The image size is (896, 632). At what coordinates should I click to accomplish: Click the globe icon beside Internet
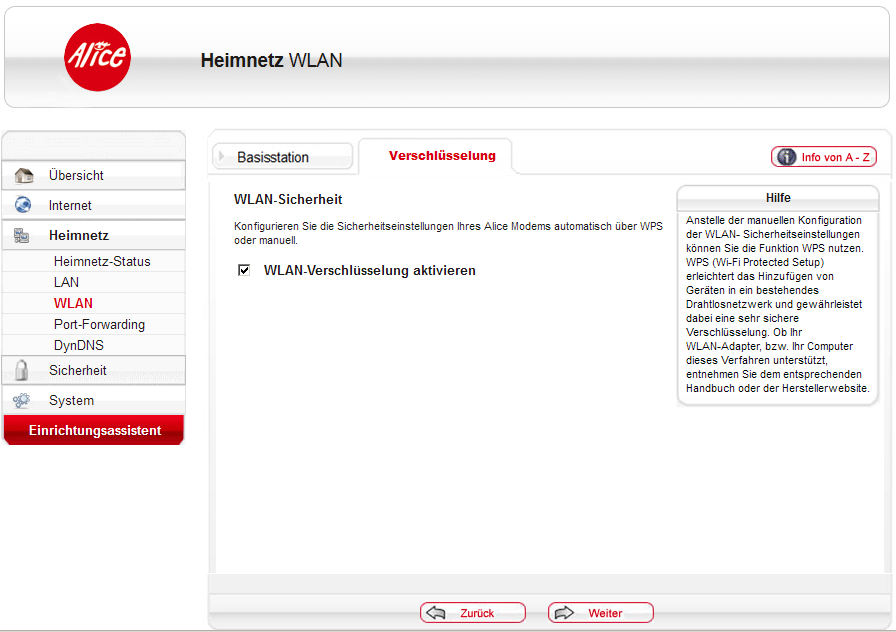click(x=23, y=206)
